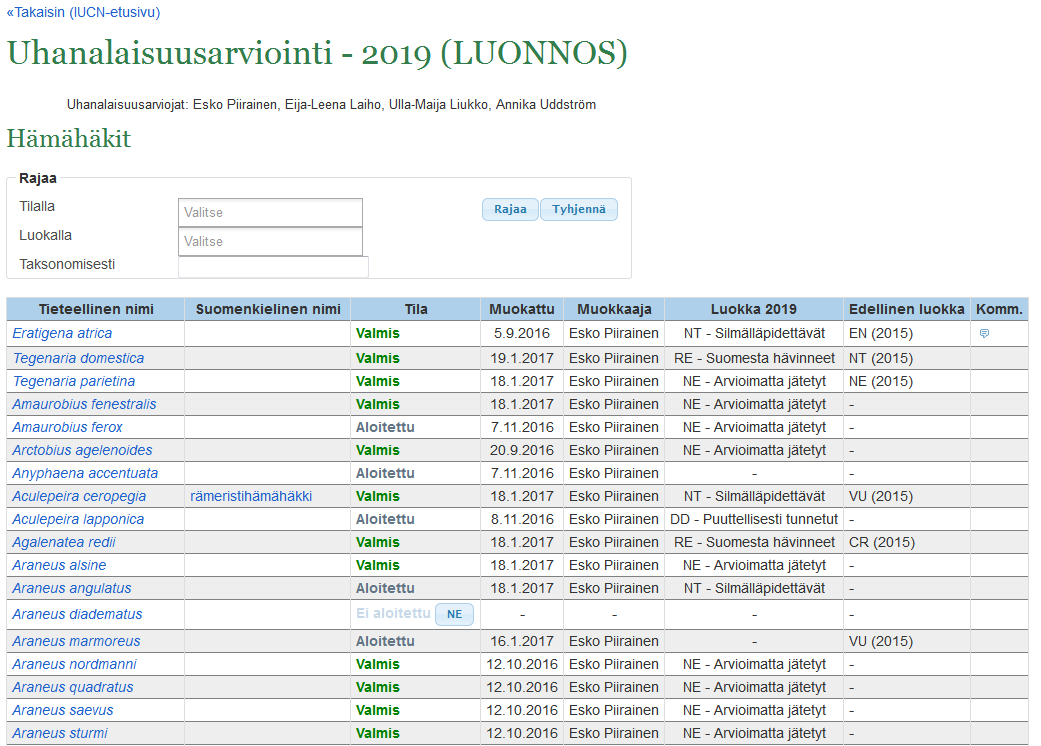Click the Luokka 2019 column header
This screenshot has width=1041, height=746.
pos(754,309)
